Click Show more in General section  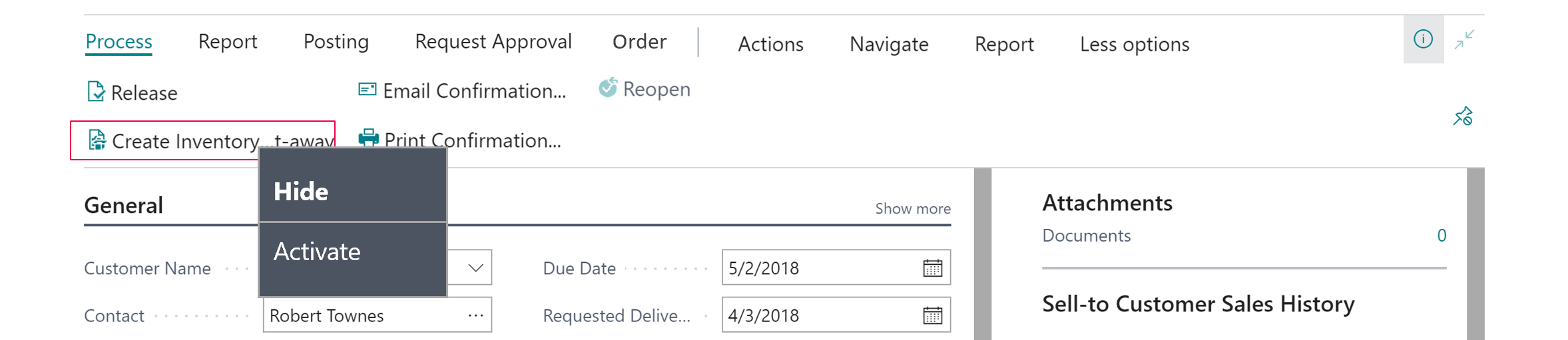click(x=913, y=208)
